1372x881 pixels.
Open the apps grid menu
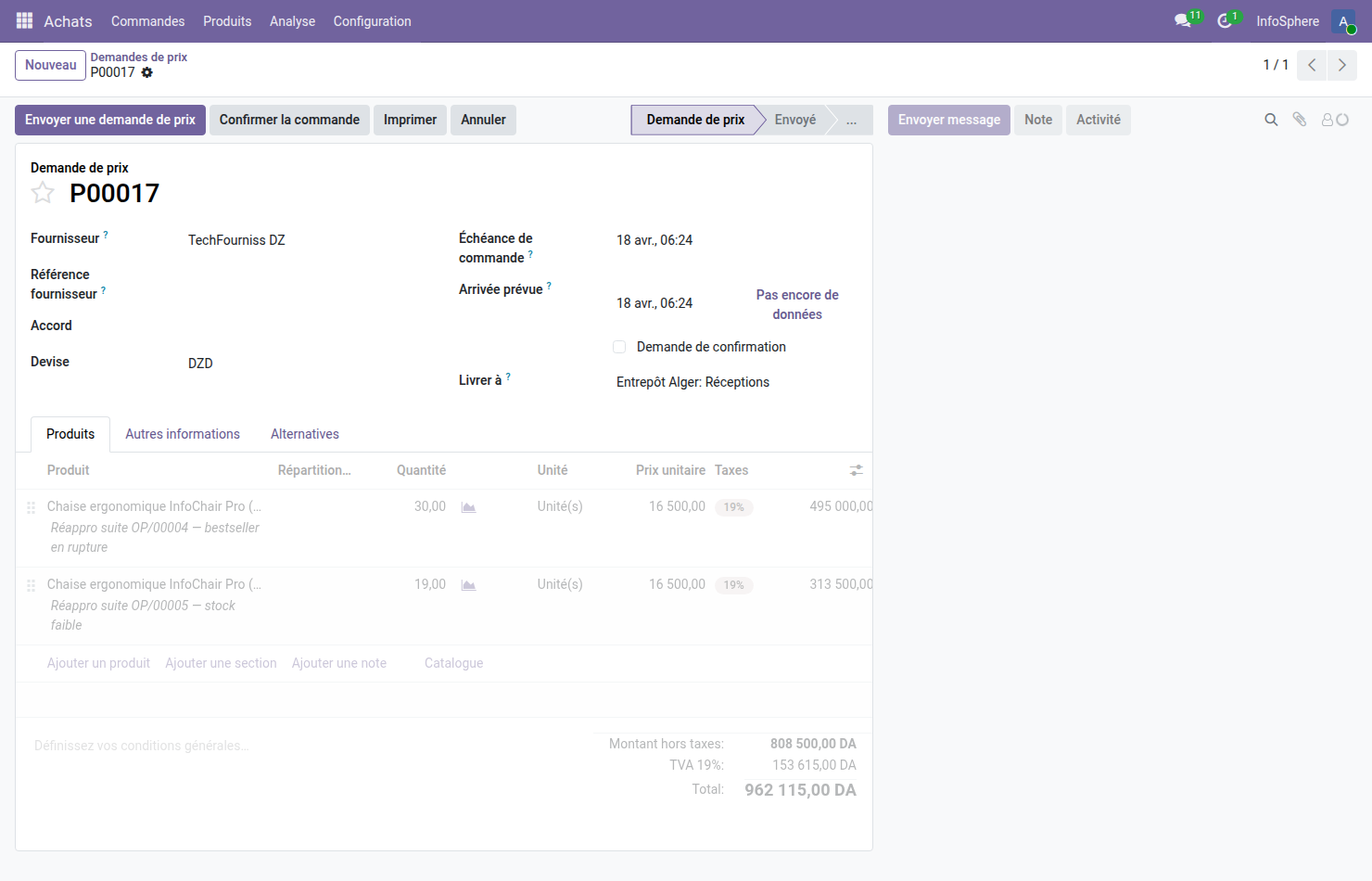24,20
